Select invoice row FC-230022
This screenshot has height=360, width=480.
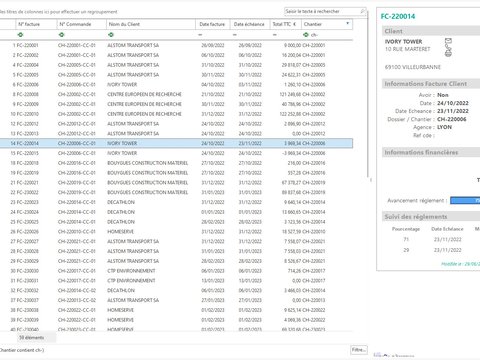(x=176, y=192)
